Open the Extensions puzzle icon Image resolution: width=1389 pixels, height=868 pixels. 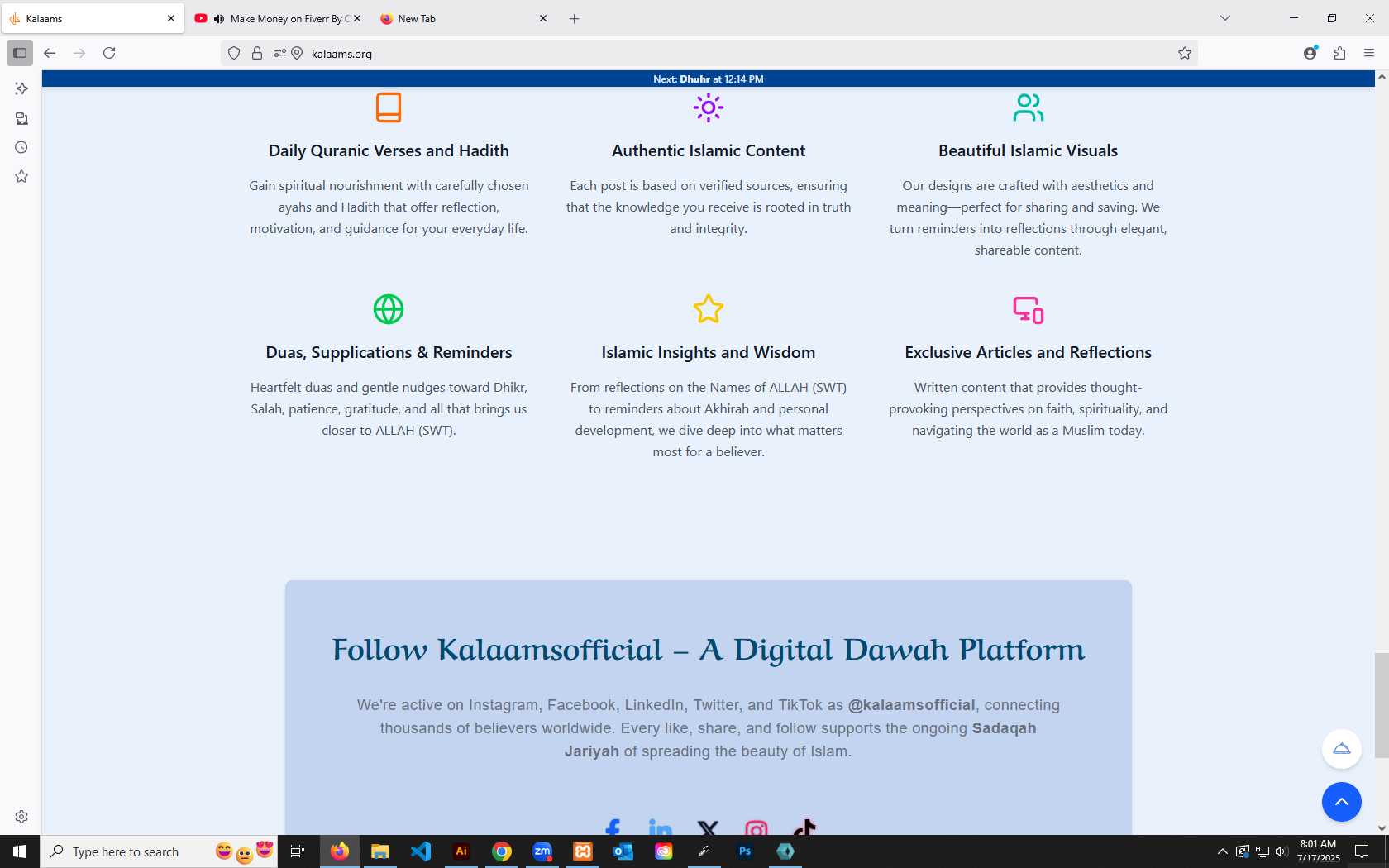[x=1339, y=53]
